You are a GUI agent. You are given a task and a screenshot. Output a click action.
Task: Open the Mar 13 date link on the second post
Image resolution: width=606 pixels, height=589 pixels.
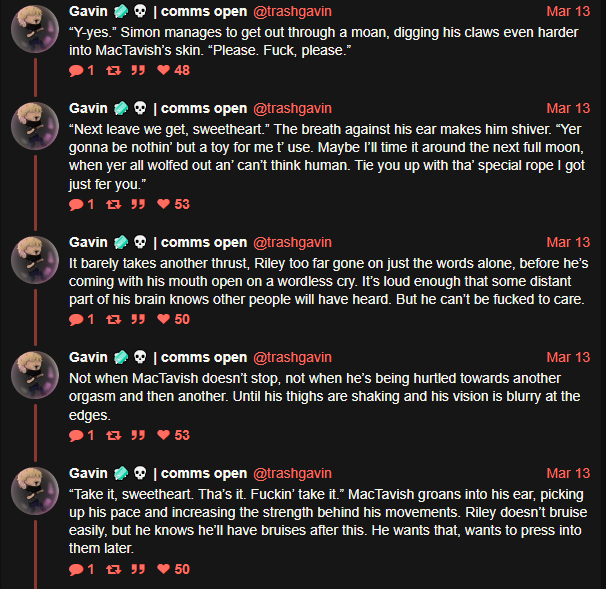(568, 108)
